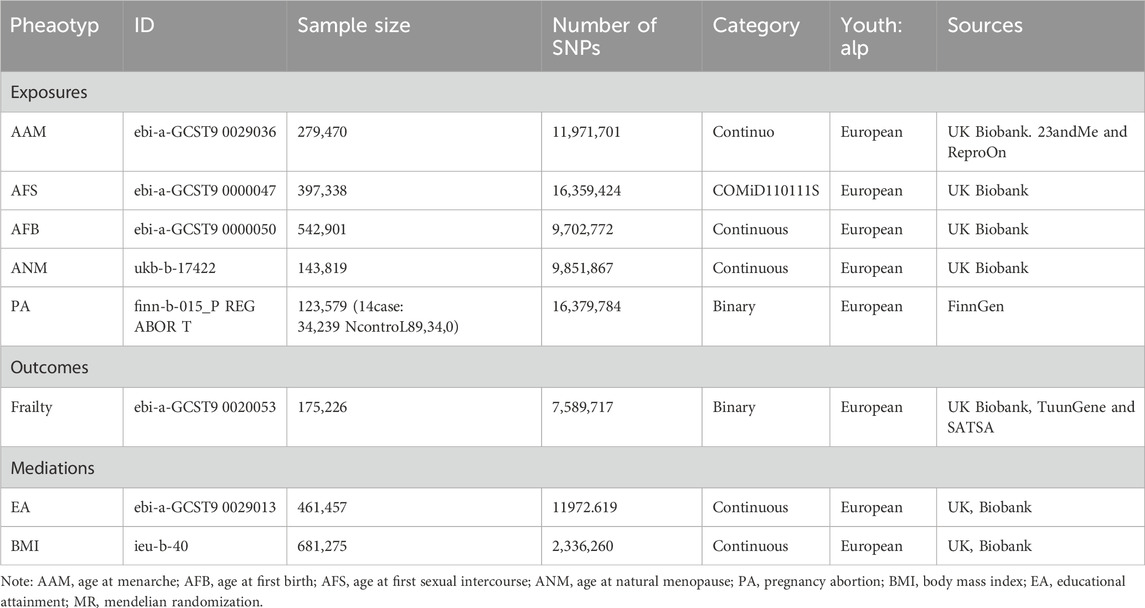Screen dimensions: 1145x608
Task: Click 'UK, Biobank' source in EA row
Action: click(989, 507)
